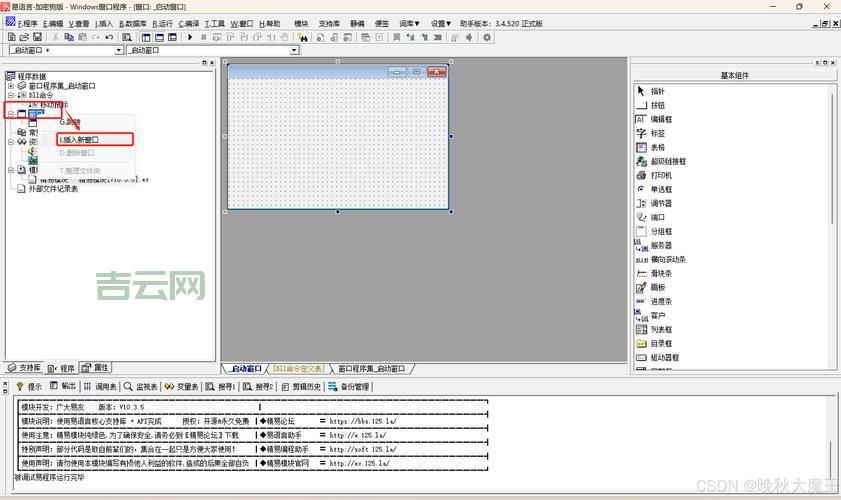Expand the 窗口程序集_启动窗口 tree node
The height and width of the screenshot is (500, 841).
pos(10,86)
